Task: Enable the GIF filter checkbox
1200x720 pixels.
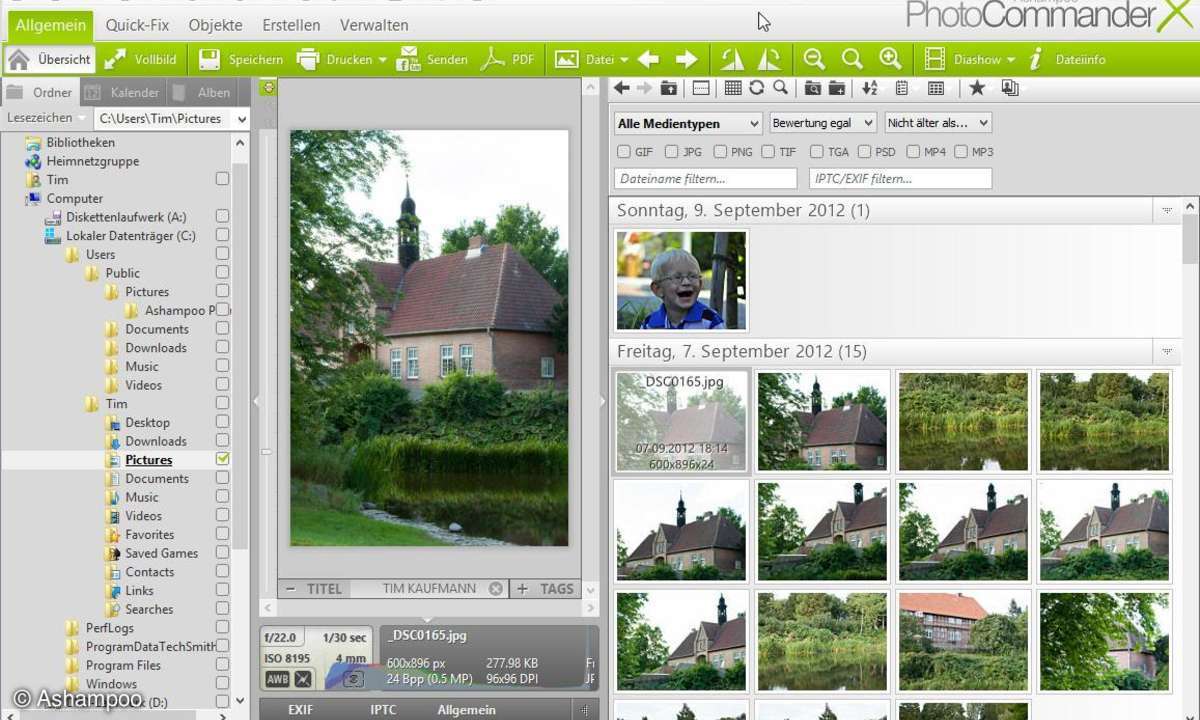Action: point(624,152)
